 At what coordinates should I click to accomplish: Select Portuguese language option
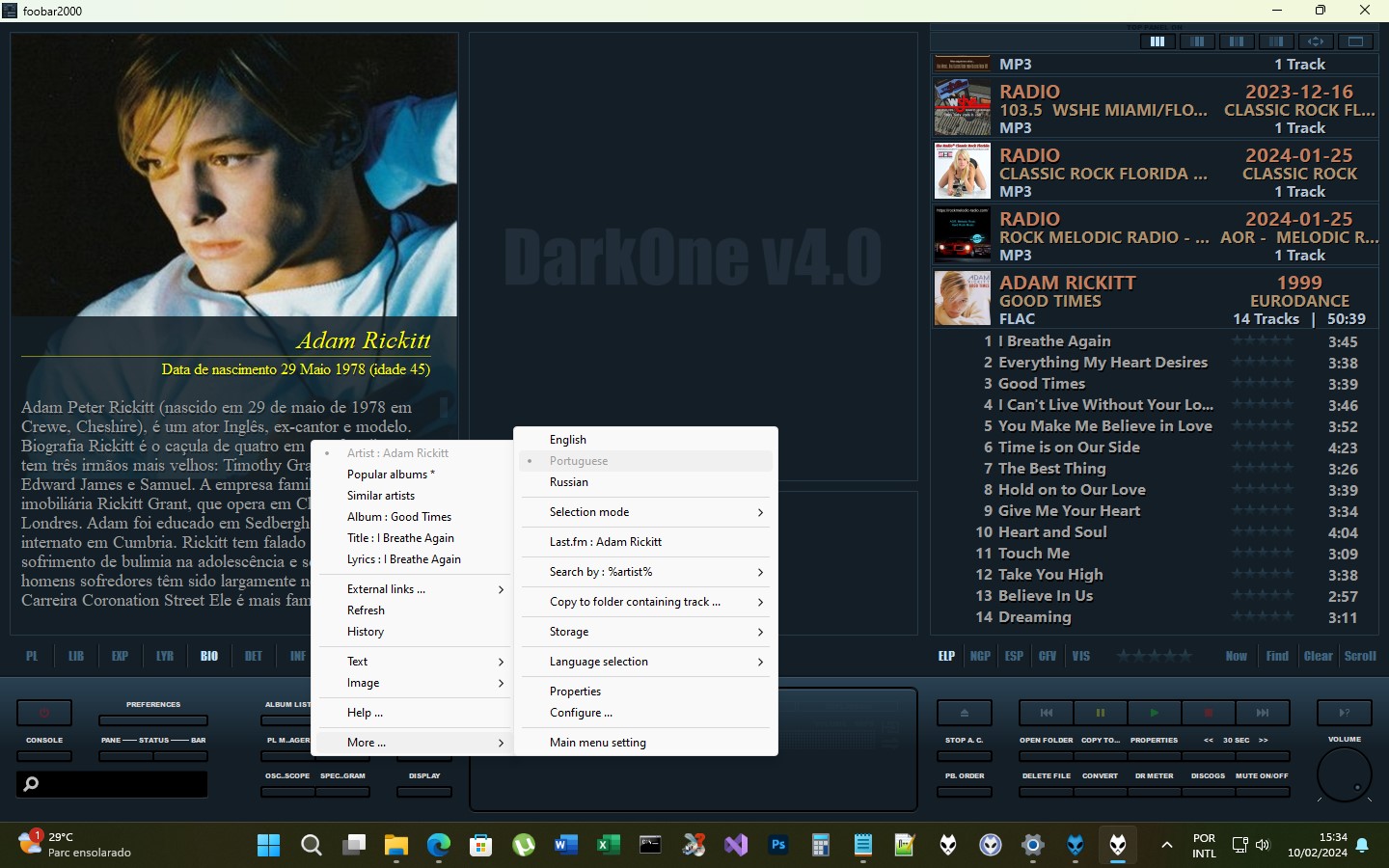645,461
